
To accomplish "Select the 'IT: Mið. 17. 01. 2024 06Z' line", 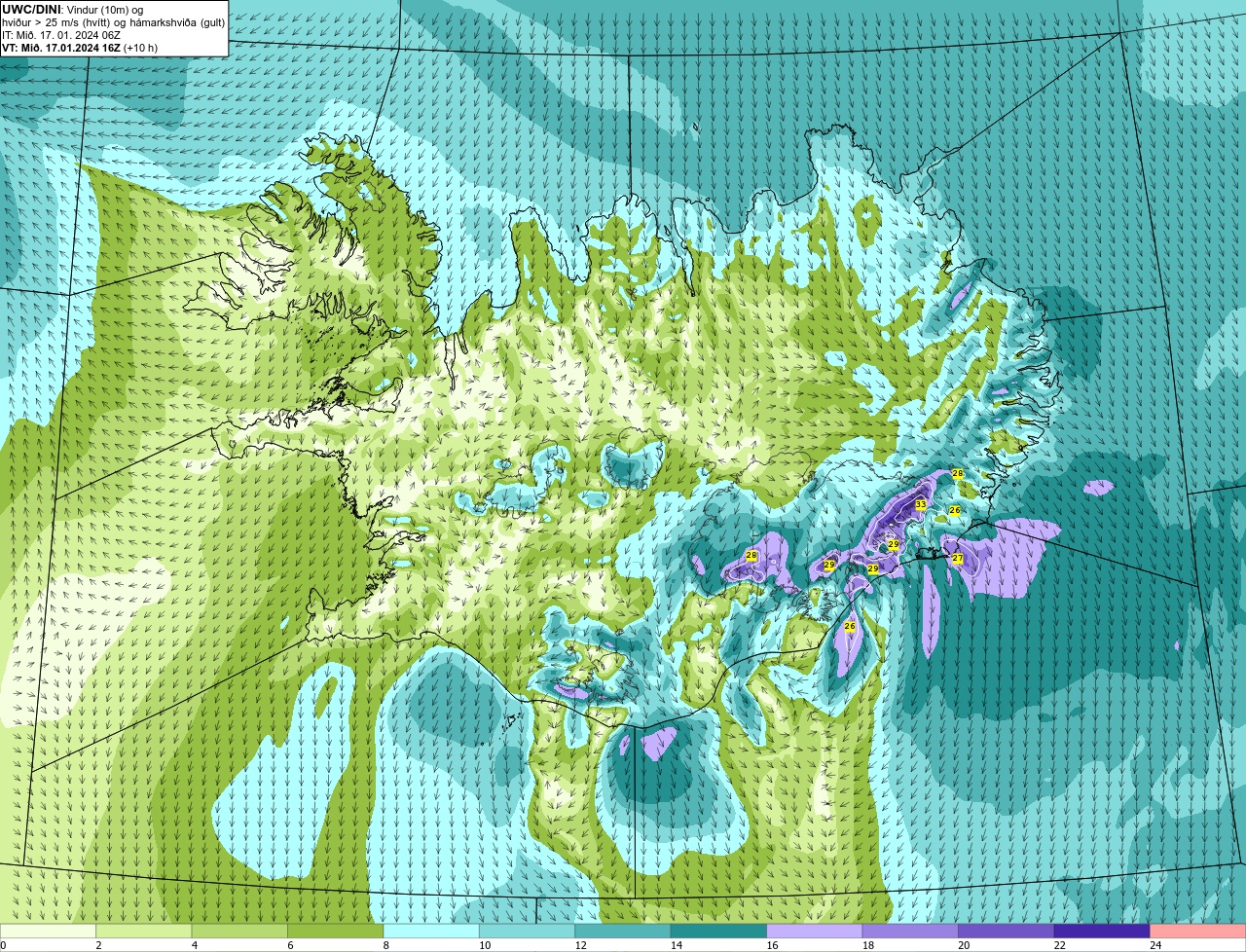I will pyautogui.click(x=61, y=35).
